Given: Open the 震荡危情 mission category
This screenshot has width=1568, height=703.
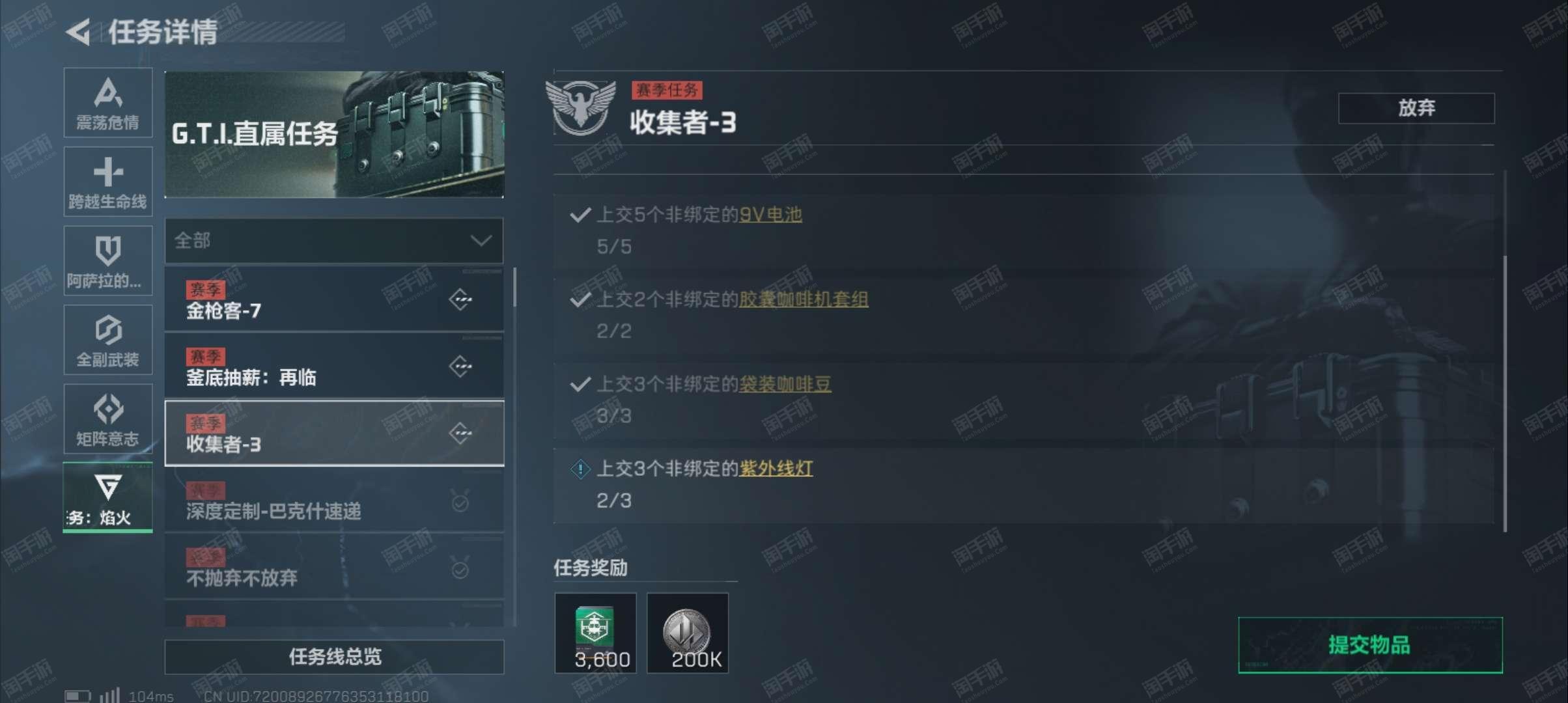Looking at the screenshot, I should tap(108, 103).
